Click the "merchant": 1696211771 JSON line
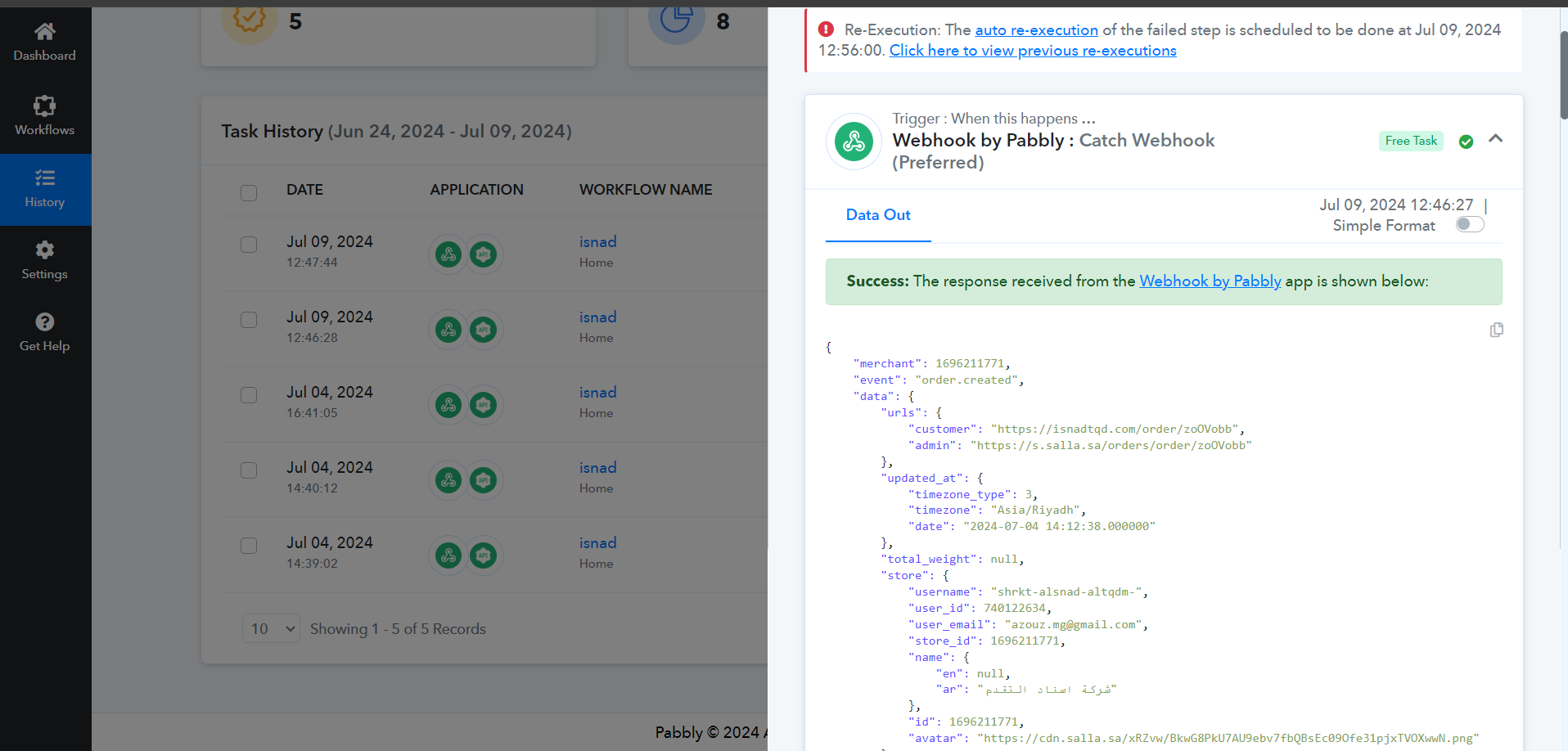Viewport: 1568px width, 751px height. pos(932,364)
